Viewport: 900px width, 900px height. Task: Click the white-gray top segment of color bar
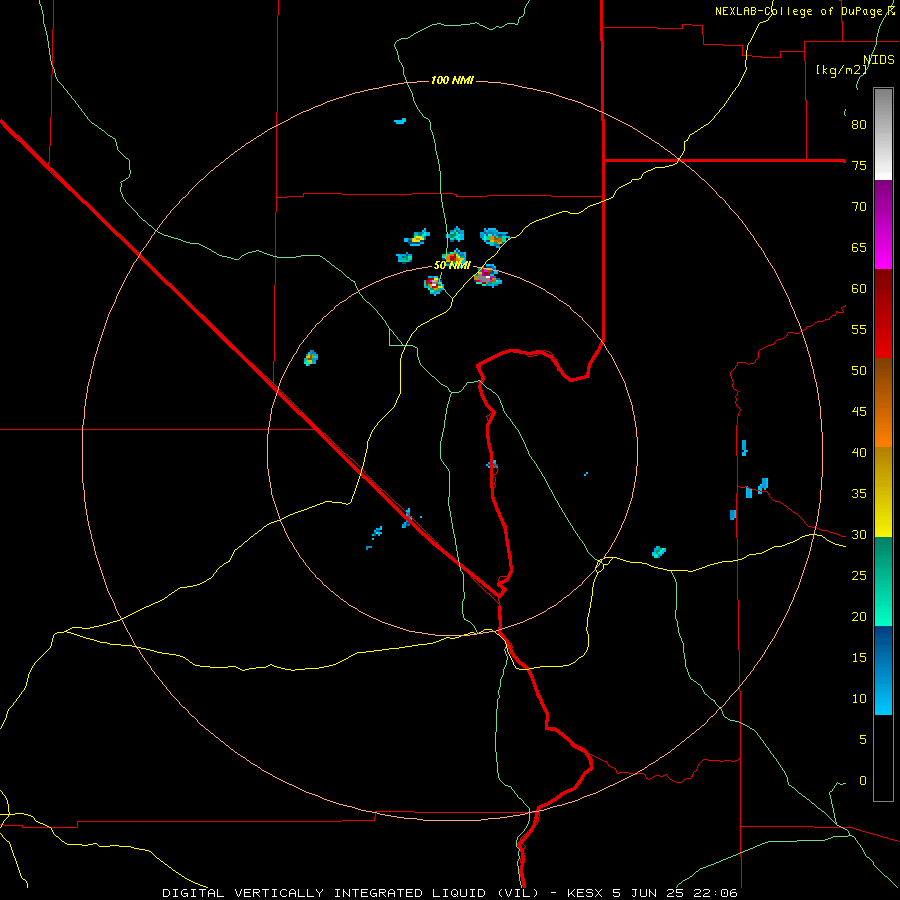tap(883, 134)
